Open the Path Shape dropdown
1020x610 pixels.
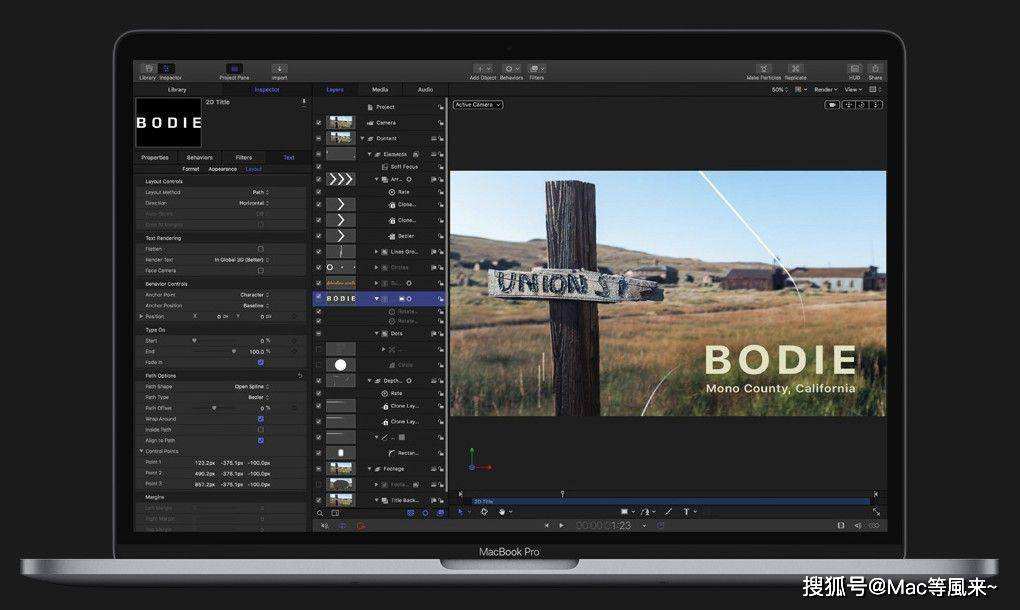[x=252, y=387]
